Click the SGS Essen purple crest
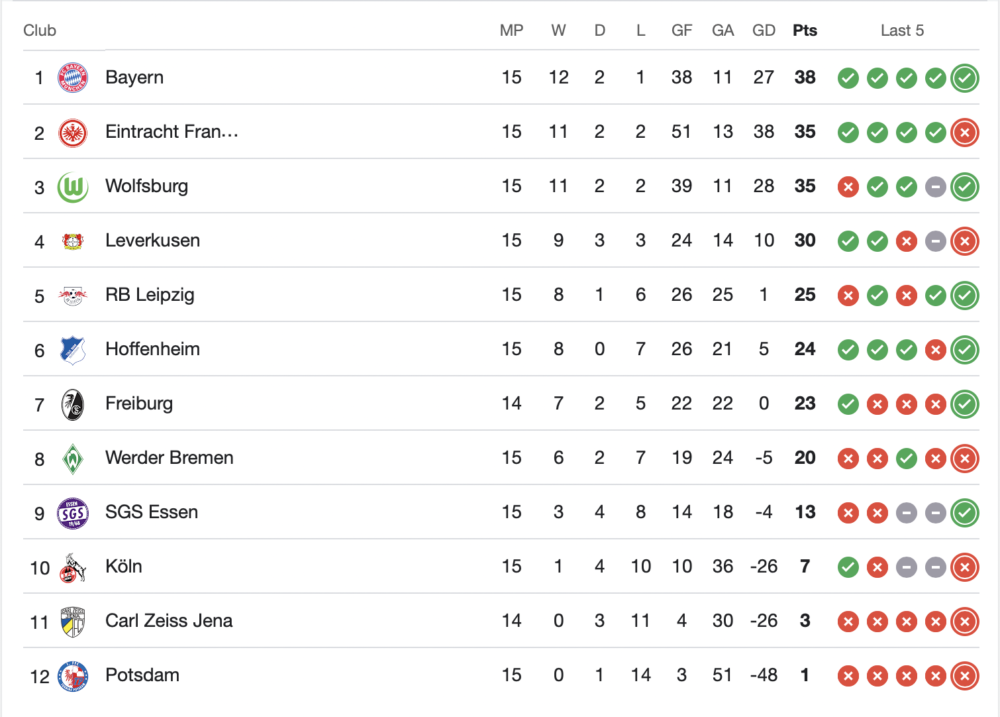The width and height of the screenshot is (1000, 717). coord(73,512)
